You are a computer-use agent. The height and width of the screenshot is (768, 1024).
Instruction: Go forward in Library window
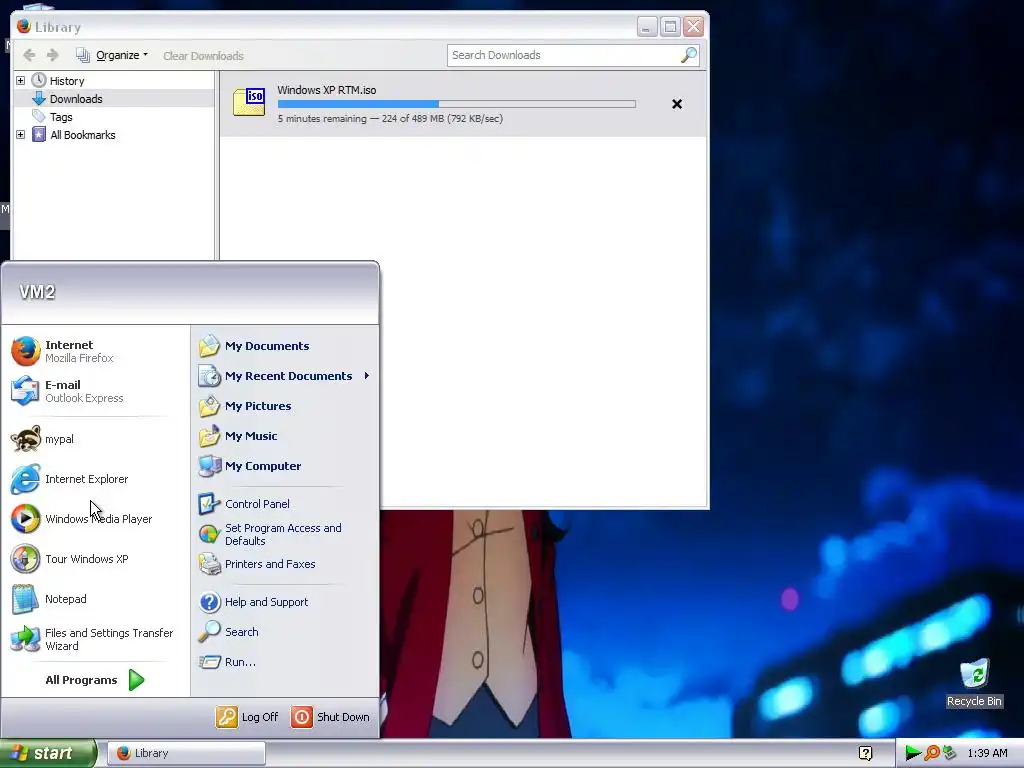[x=53, y=56]
